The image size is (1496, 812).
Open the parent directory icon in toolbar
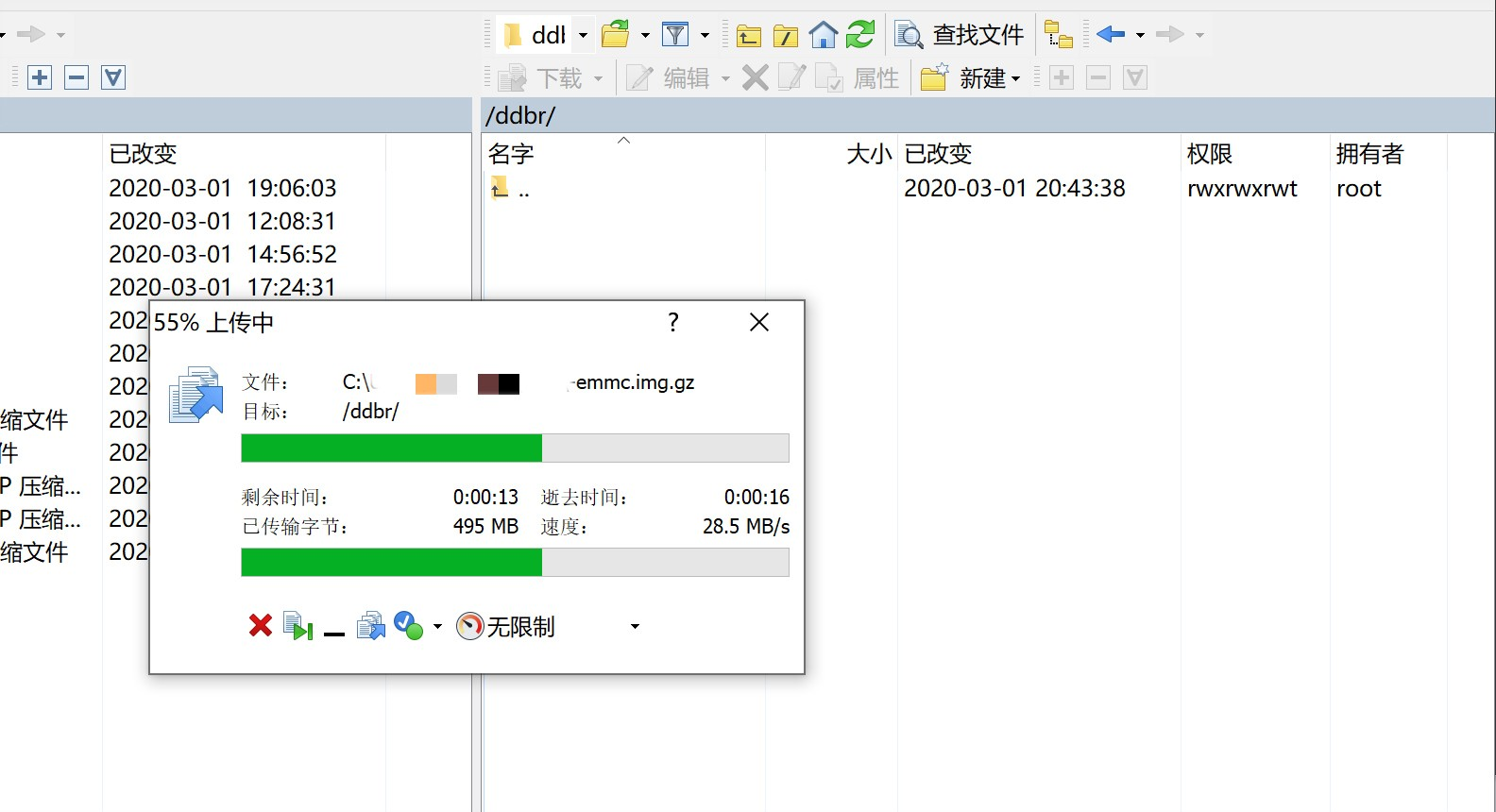749,36
